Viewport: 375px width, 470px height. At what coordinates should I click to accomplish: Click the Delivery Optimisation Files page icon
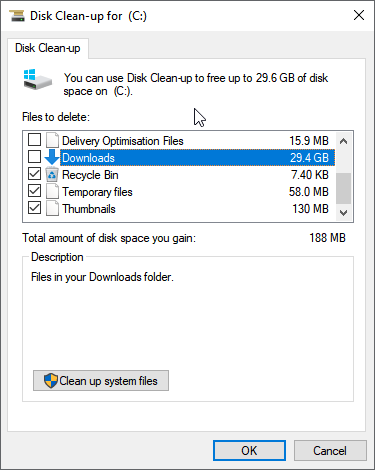pos(52,140)
